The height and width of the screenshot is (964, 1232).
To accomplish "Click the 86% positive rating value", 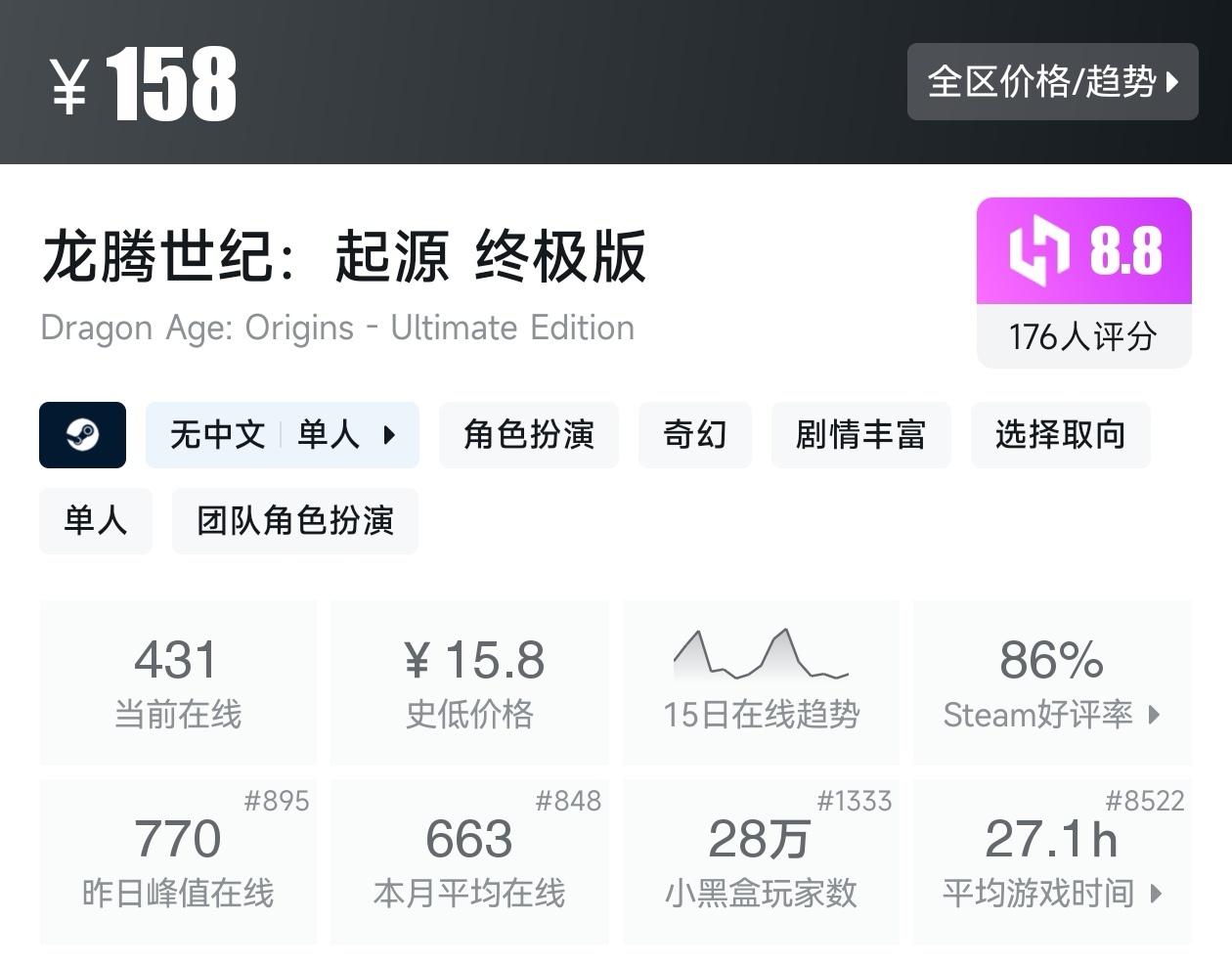I will [x=1051, y=661].
